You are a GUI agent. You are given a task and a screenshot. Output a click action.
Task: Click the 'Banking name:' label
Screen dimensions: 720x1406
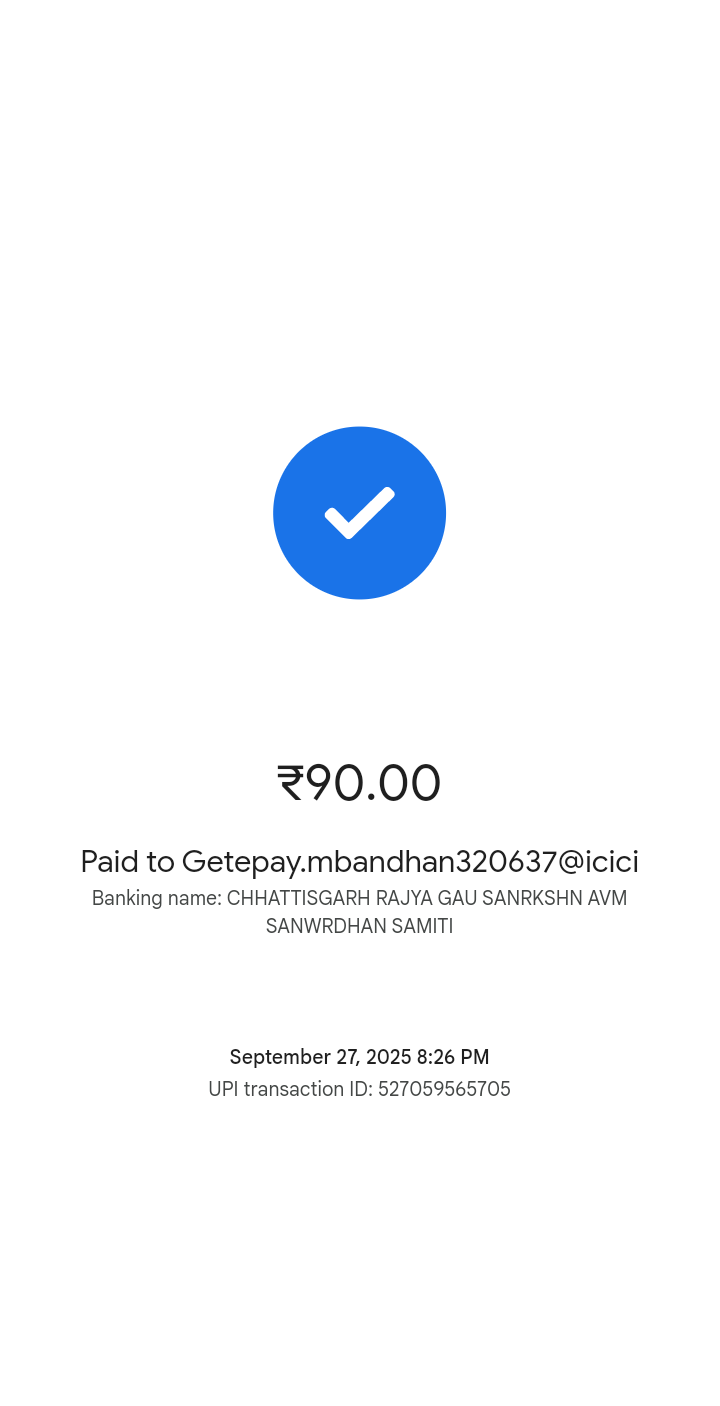click(x=156, y=898)
